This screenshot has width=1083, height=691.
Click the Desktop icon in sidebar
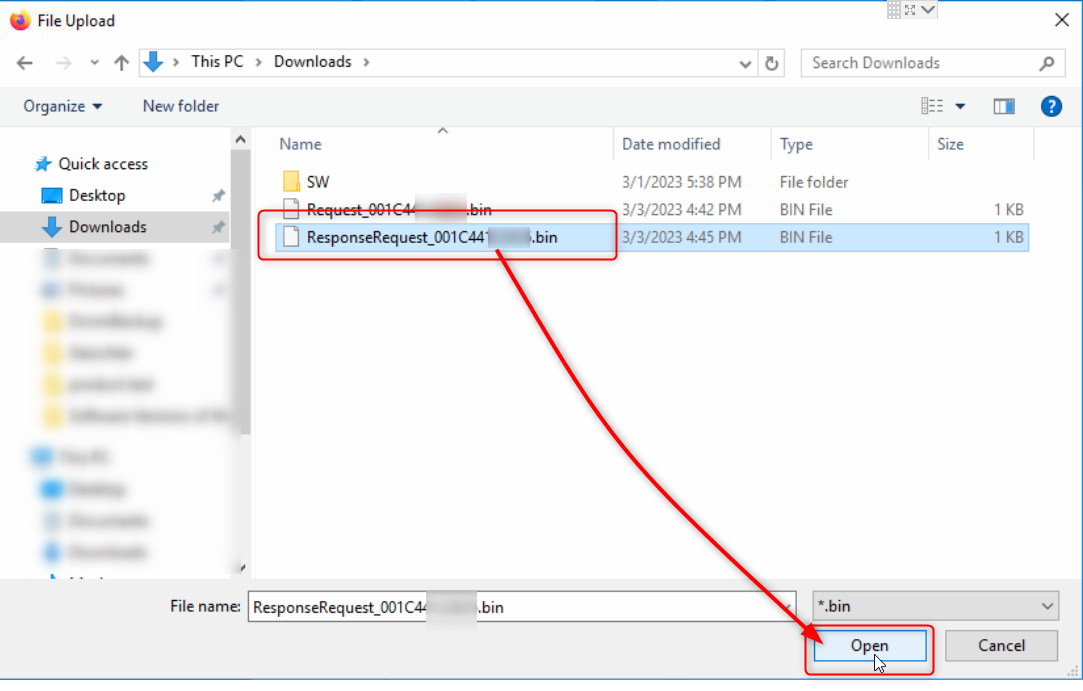[x=52, y=196]
